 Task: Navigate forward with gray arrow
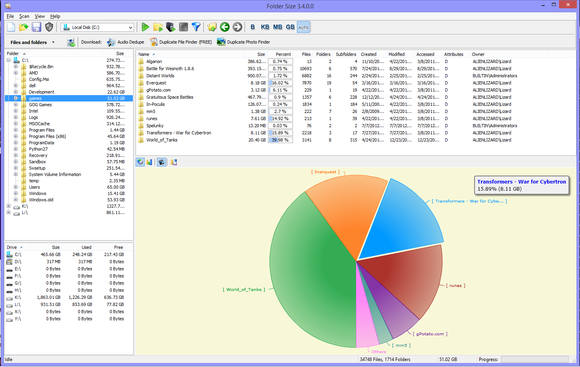pos(237,27)
